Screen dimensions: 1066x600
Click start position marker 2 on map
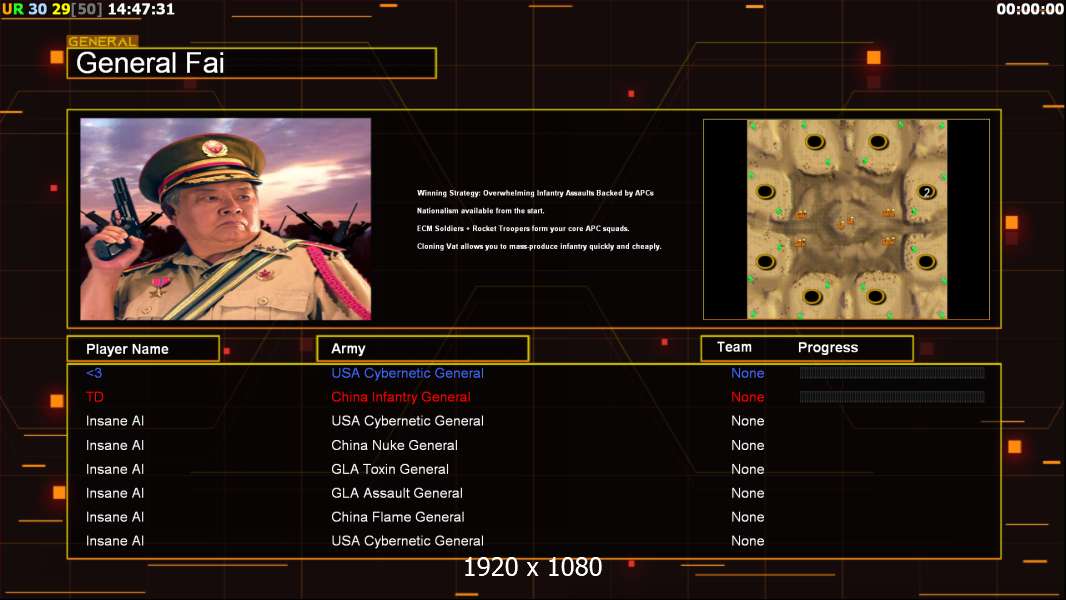point(926,192)
